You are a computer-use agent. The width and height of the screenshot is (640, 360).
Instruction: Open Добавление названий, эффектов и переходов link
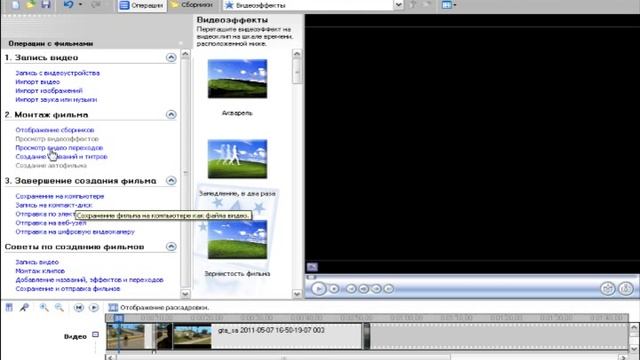[x=89, y=280]
